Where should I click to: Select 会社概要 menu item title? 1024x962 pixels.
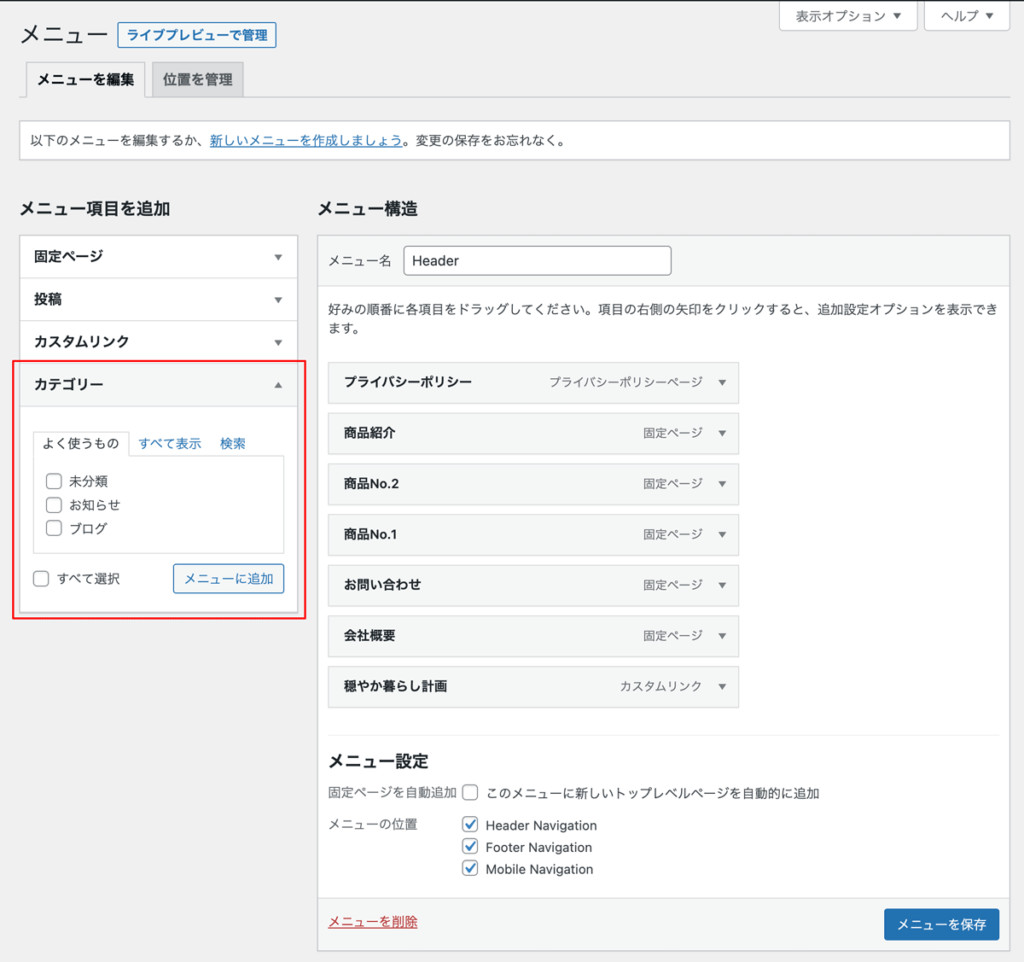point(370,635)
